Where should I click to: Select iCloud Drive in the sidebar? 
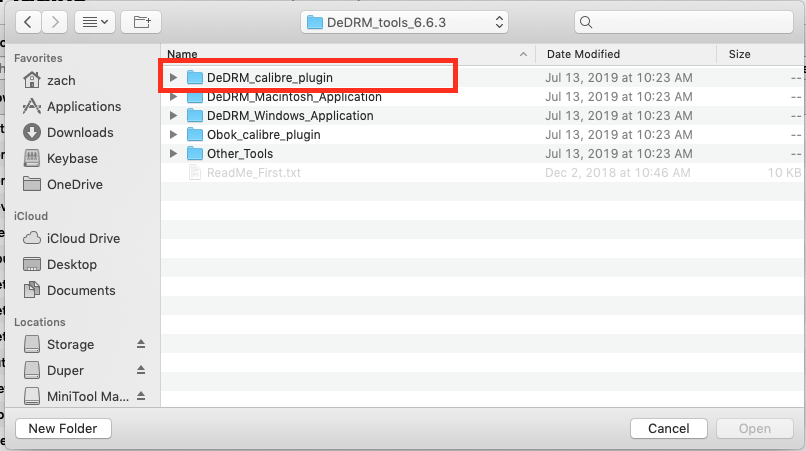coord(83,239)
